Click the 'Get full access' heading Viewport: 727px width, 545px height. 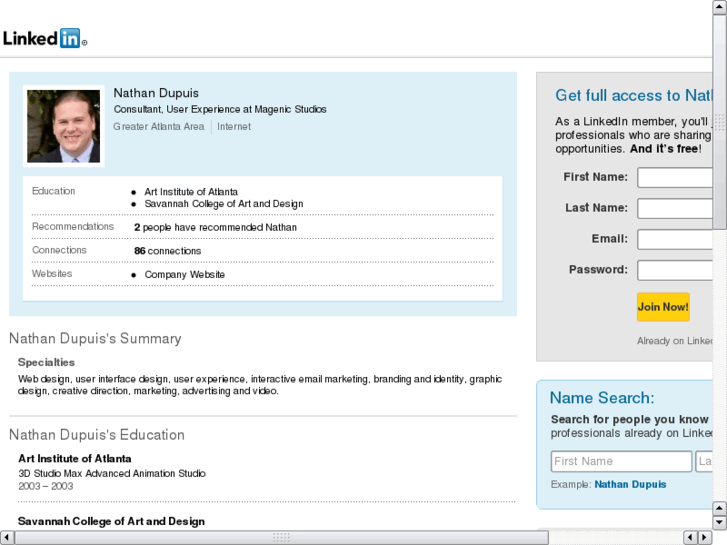click(x=633, y=95)
